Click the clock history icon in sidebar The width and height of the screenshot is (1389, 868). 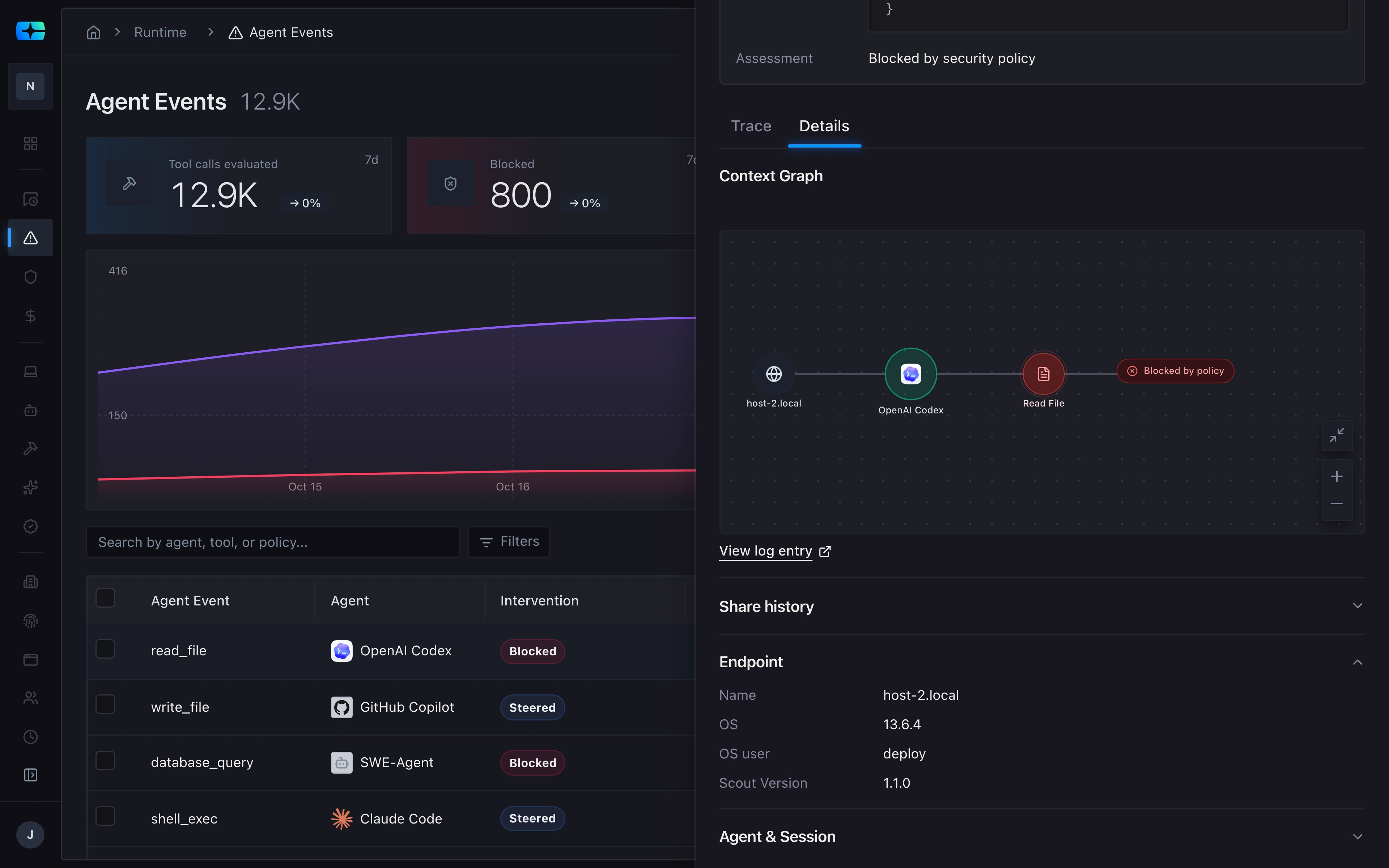[30, 737]
